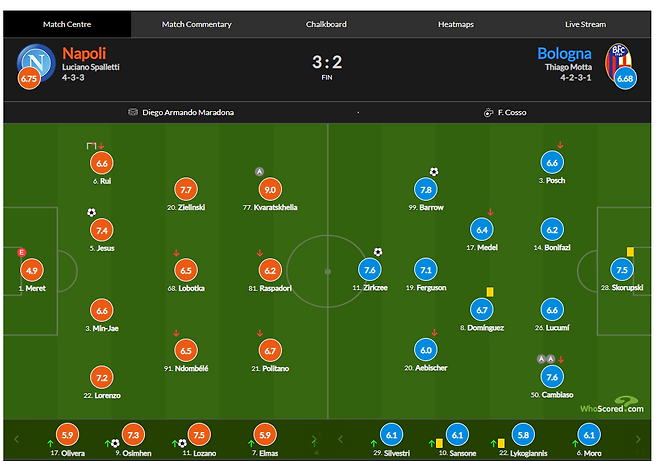Open the Match Commentary tab

[196, 24]
